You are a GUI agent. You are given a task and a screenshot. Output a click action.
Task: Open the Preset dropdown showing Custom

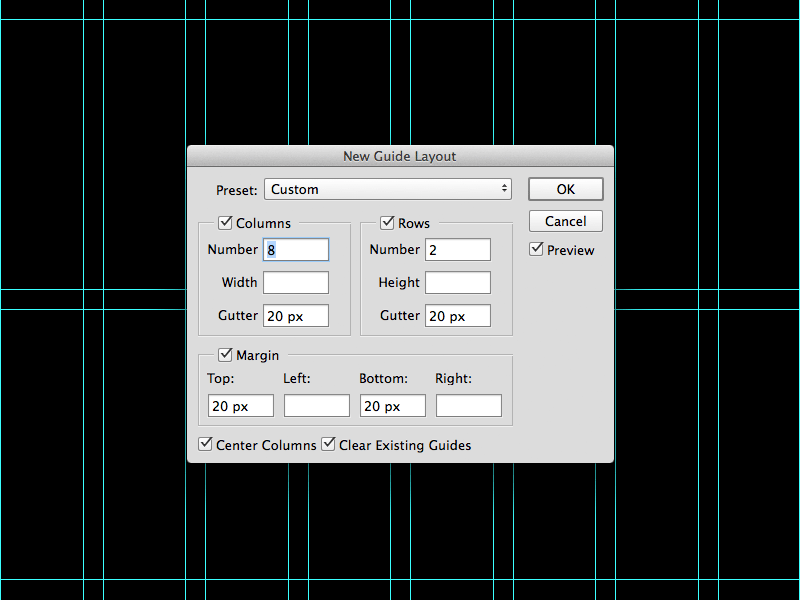tap(388, 189)
